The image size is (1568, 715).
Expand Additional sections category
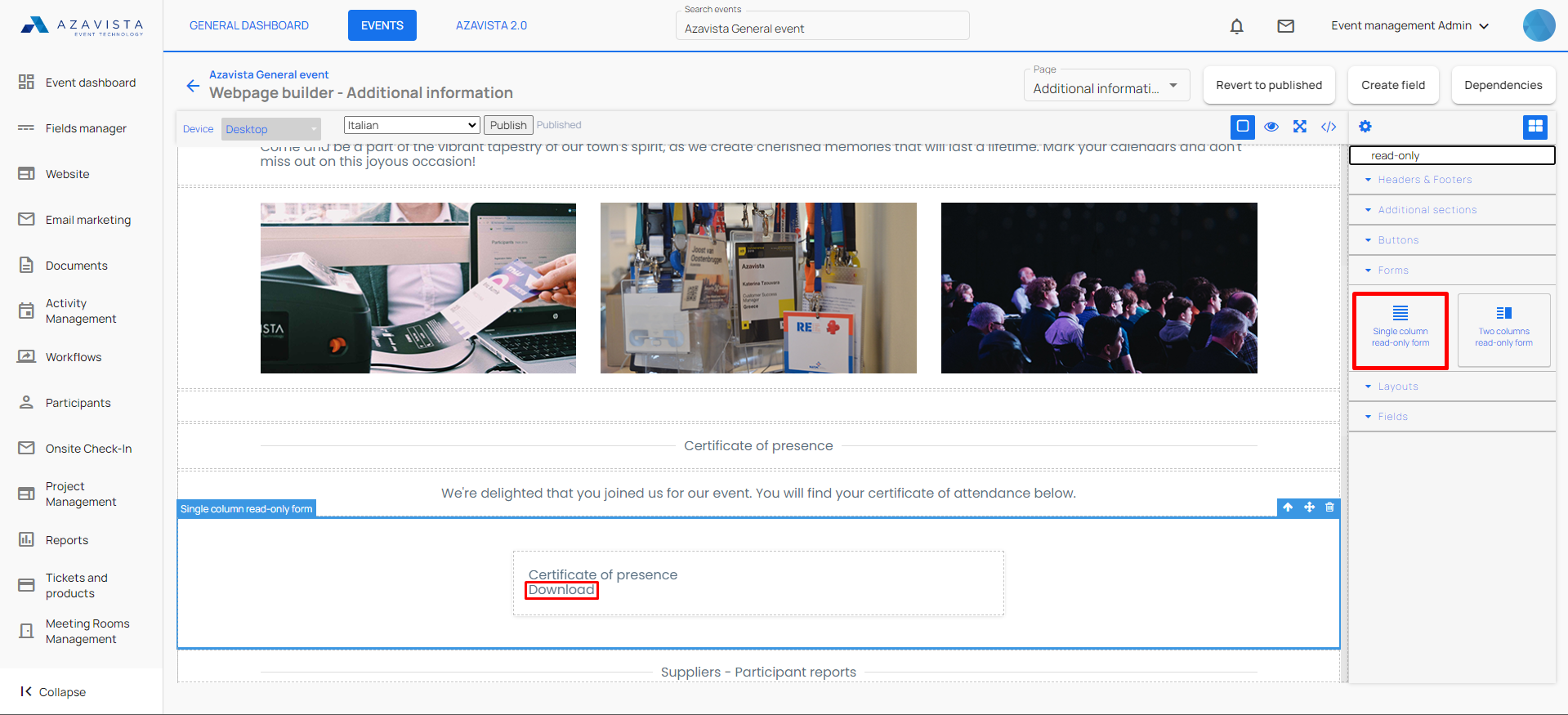(1452, 210)
